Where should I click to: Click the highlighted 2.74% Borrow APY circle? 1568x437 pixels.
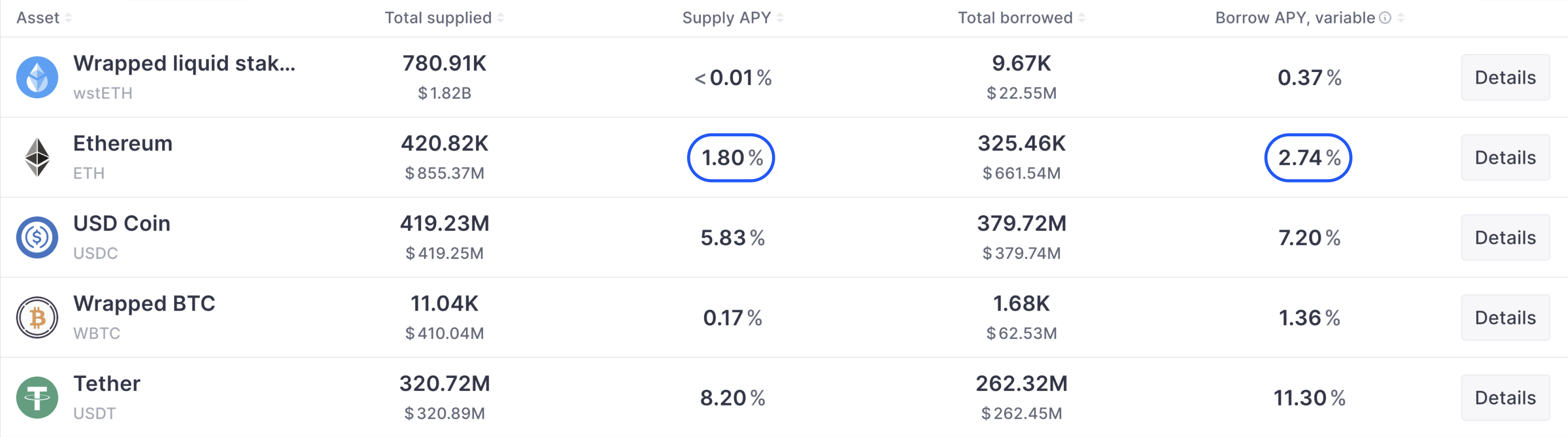[1308, 157]
